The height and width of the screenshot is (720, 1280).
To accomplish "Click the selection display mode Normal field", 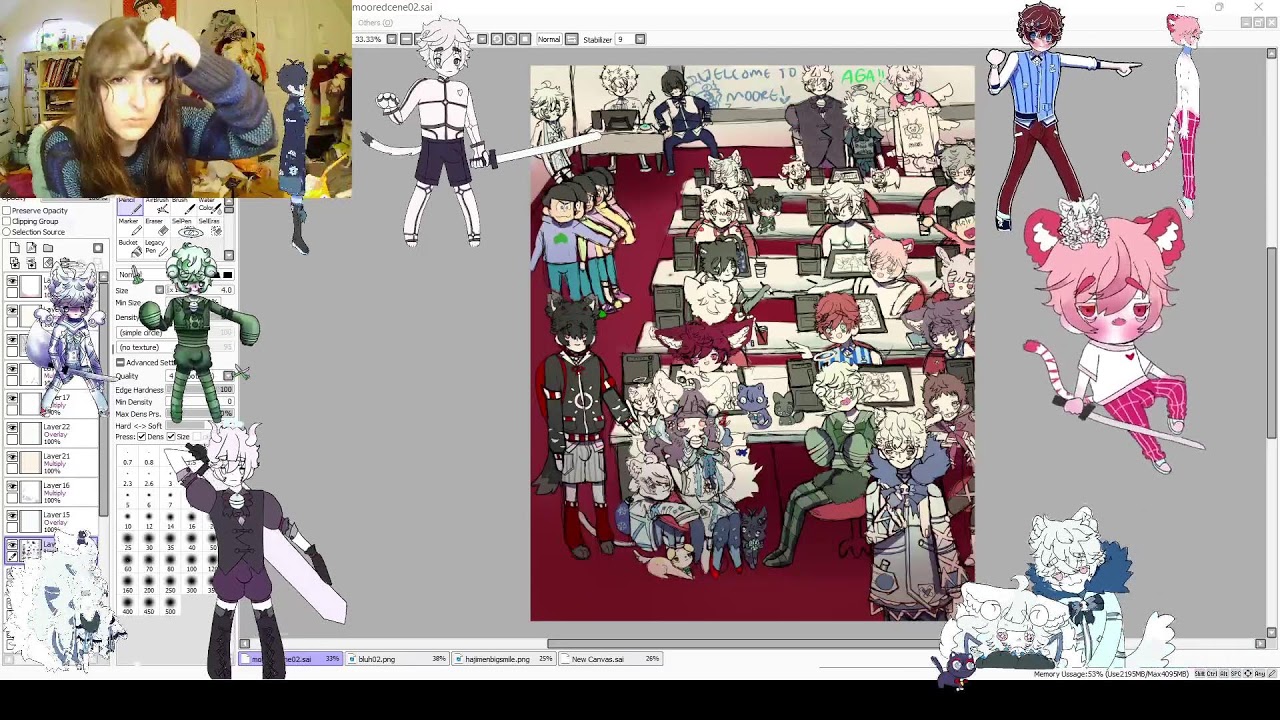I will point(549,39).
